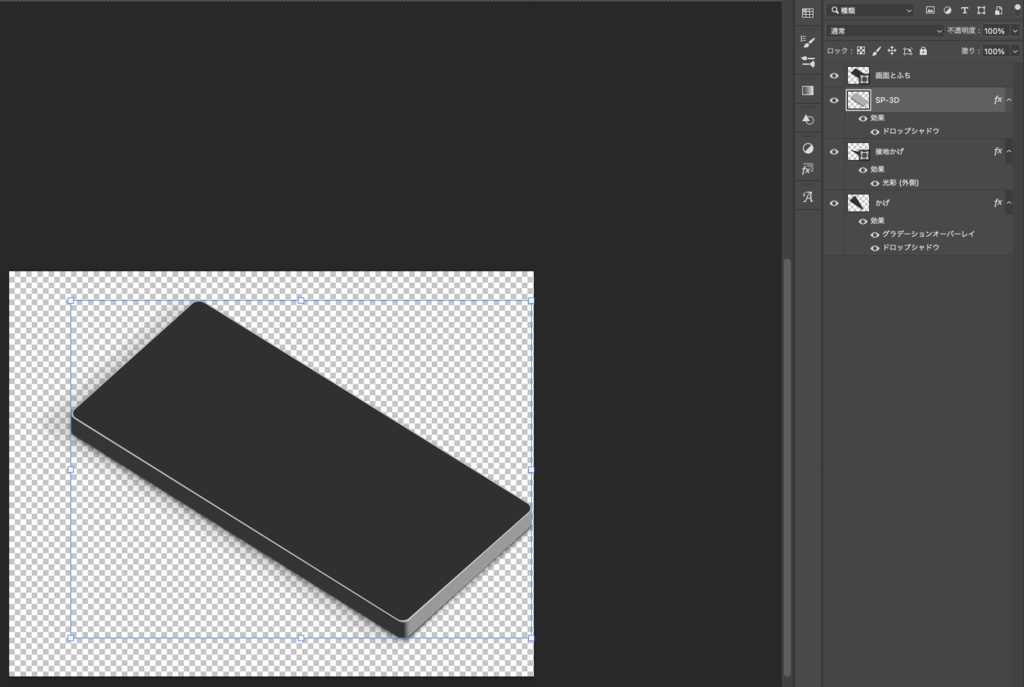The width and height of the screenshot is (1024, 687).
Task: Collapse 接地かげ layer effects chevron
Action: (1009, 152)
